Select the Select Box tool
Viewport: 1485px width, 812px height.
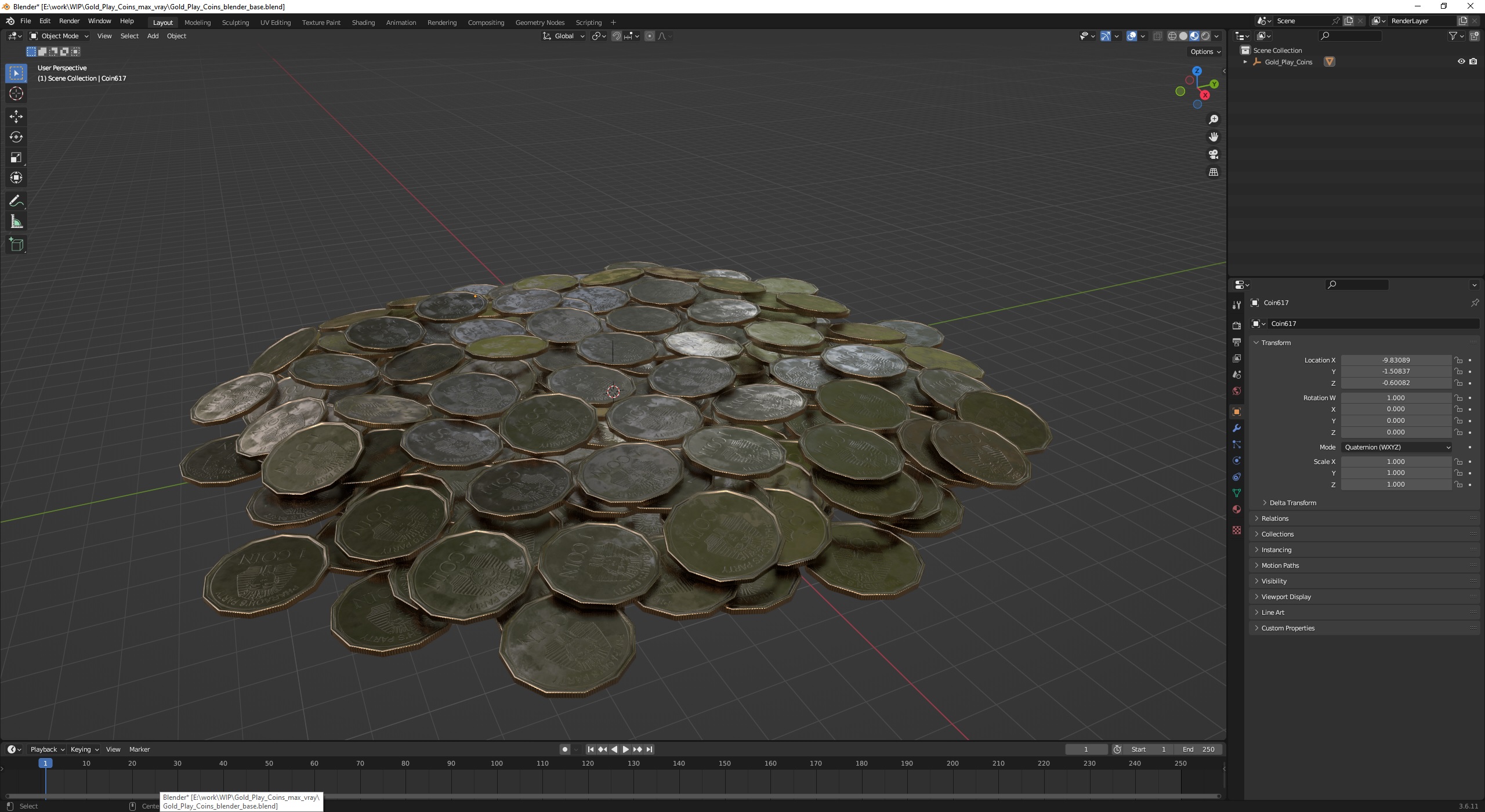[x=16, y=73]
